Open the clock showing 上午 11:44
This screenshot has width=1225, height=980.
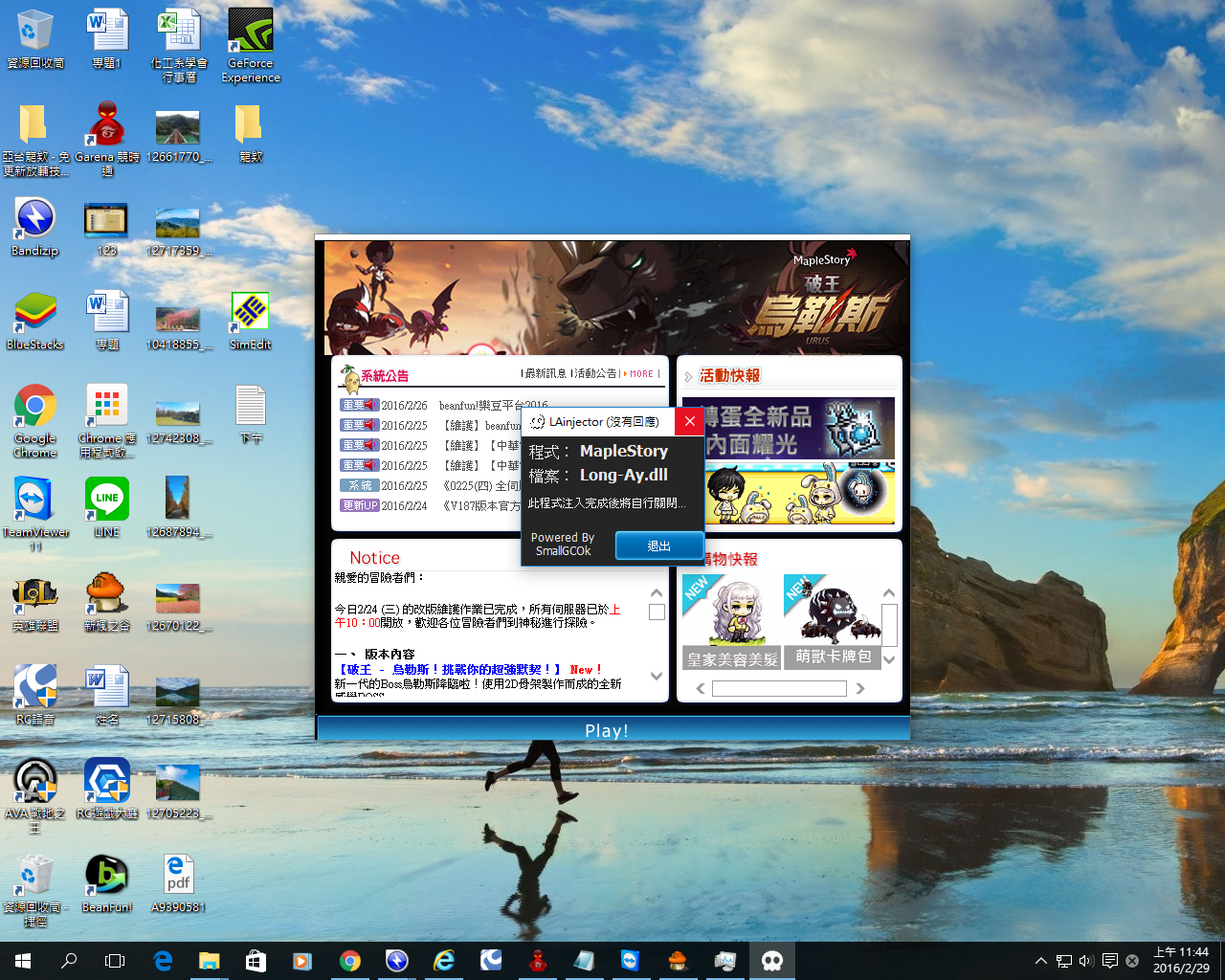point(1182,961)
